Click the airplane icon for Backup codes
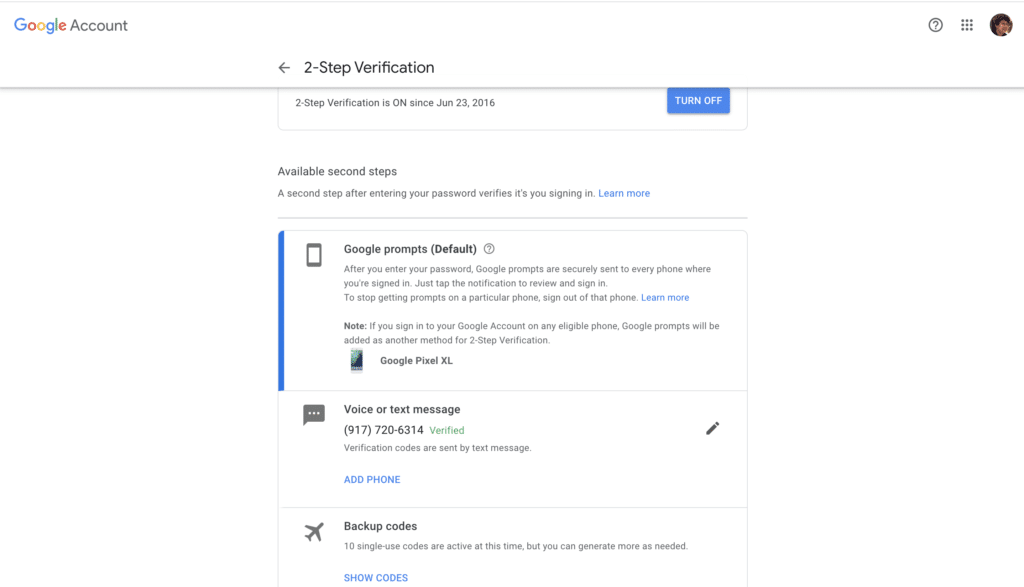 [314, 532]
